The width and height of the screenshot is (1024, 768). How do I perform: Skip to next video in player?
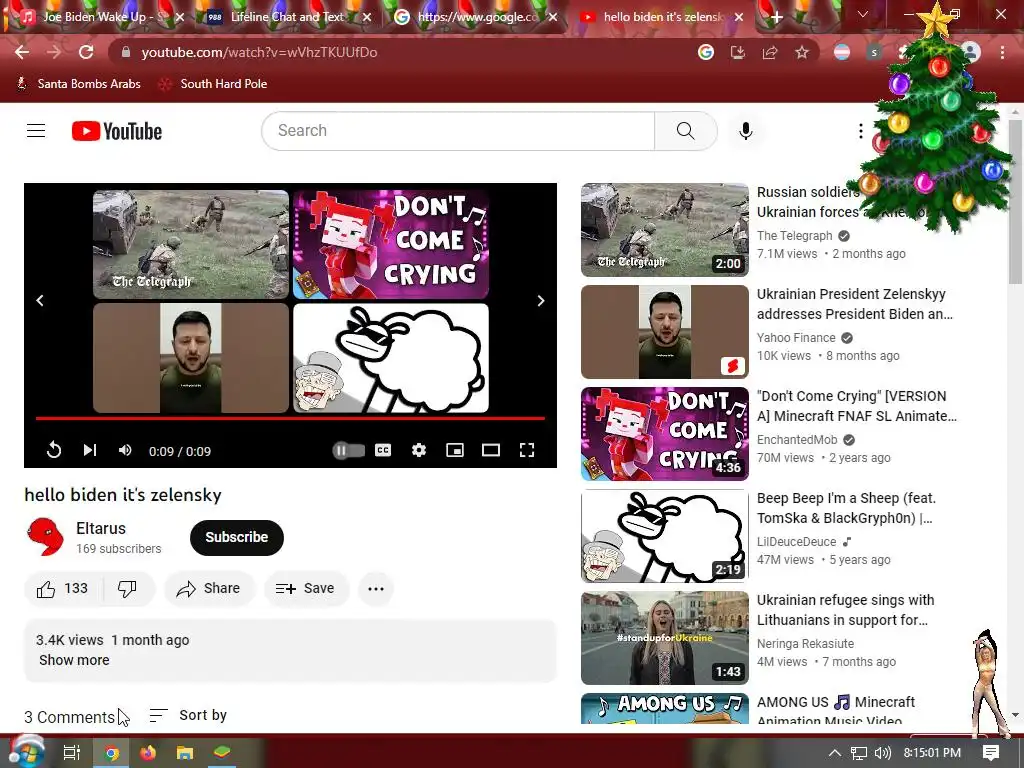[89, 450]
